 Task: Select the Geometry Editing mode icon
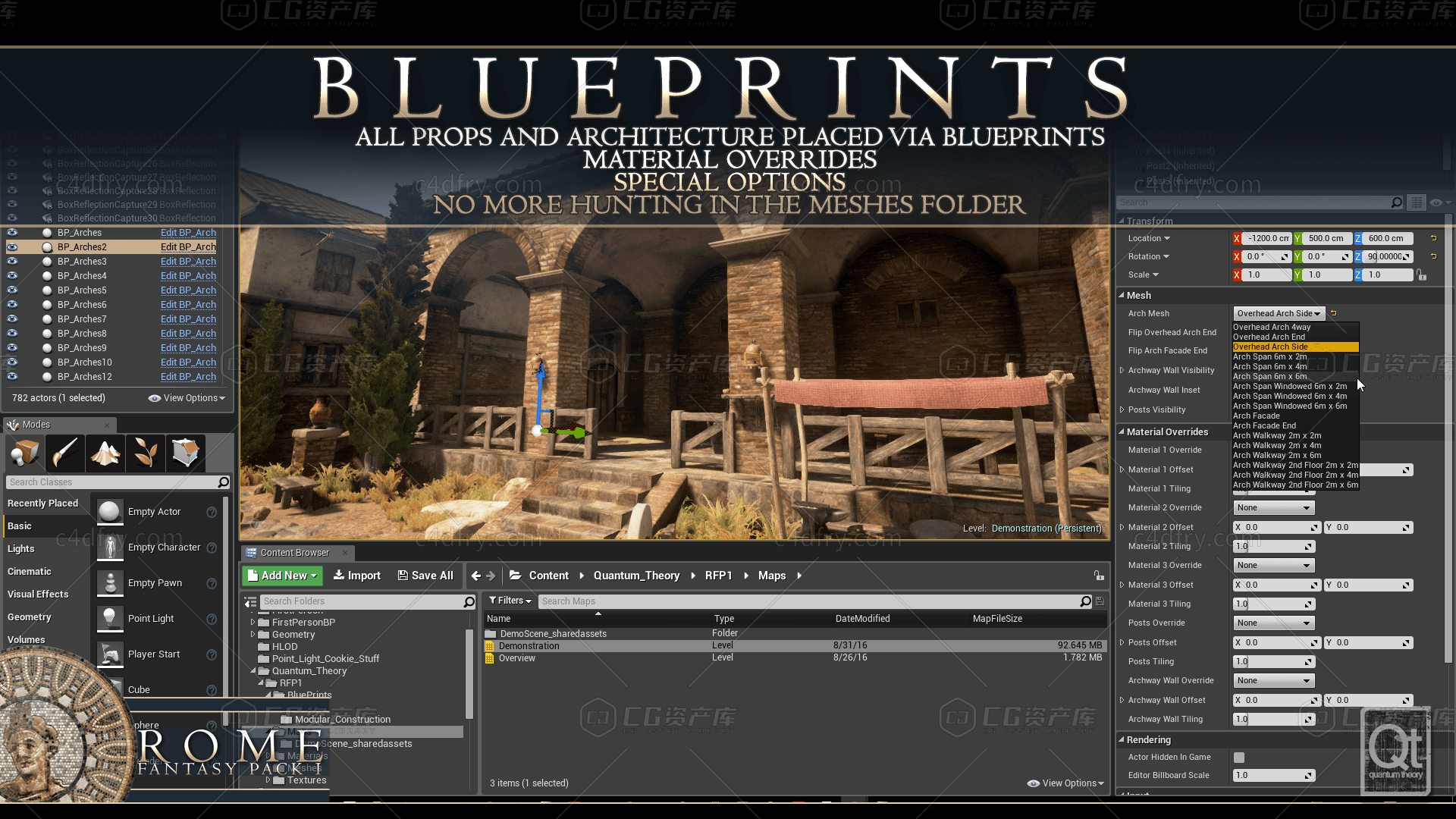point(186,453)
